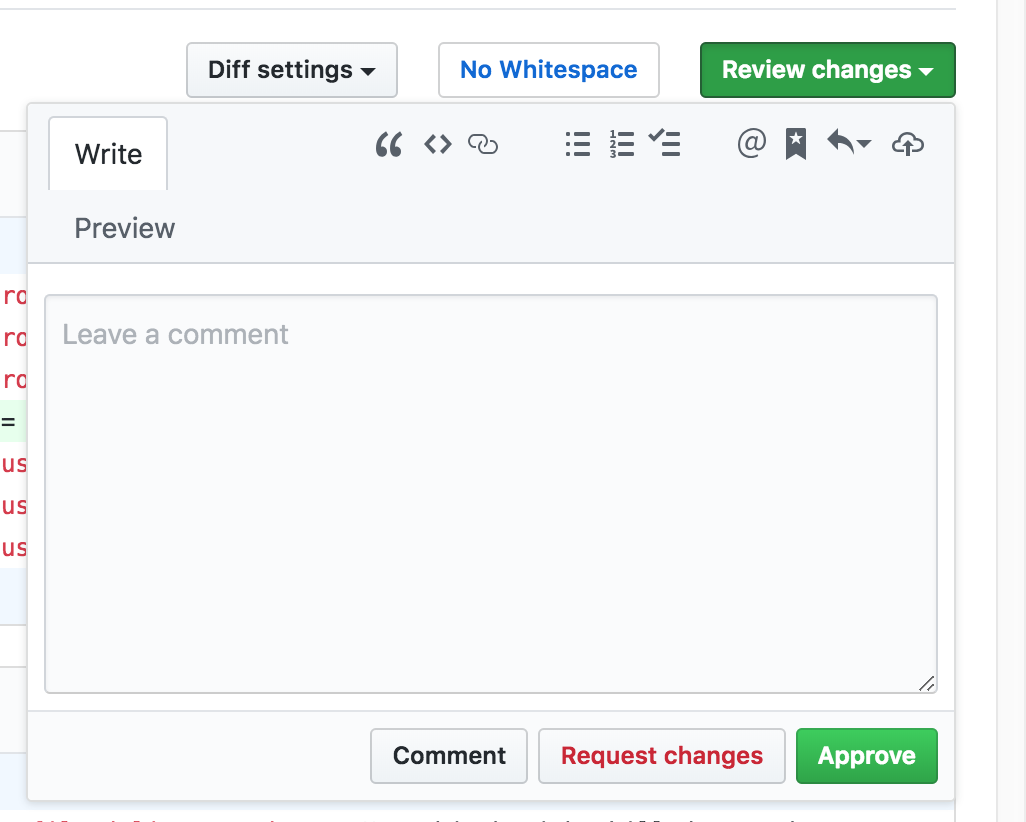Insert a quote with the quote icon
This screenshot has height=822, width=1026.
389,144
